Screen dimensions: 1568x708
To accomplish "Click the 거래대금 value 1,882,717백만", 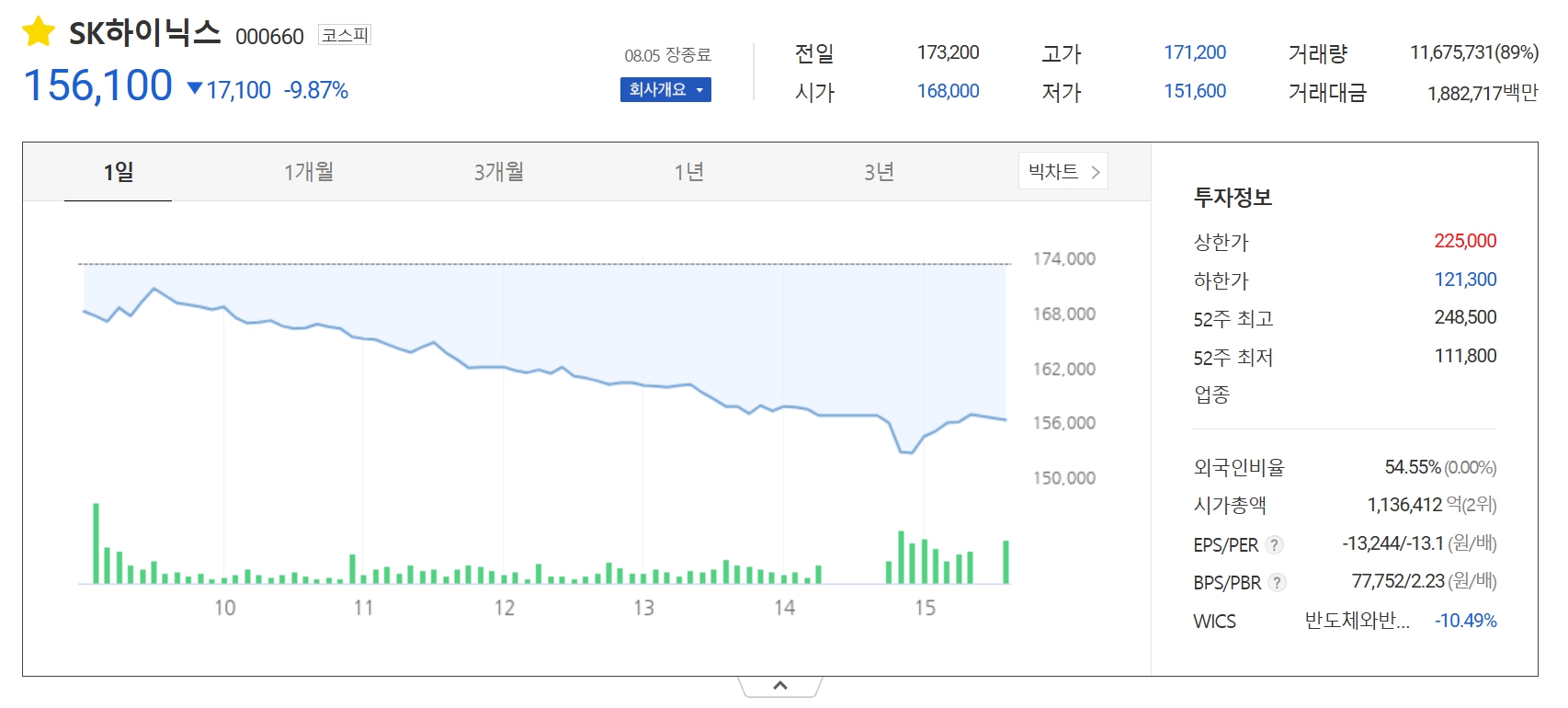I will coord(1483,93).
